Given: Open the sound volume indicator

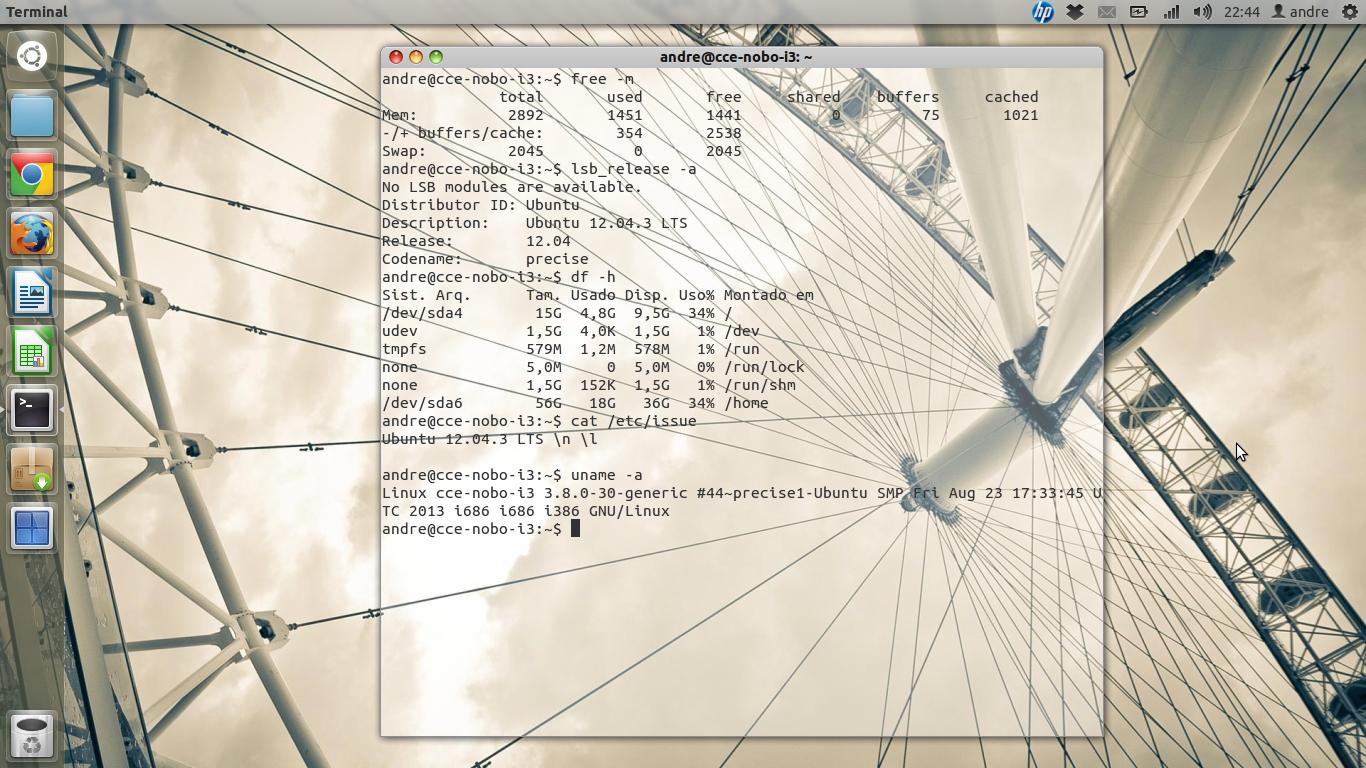Looking at the screenshot, I should tap(1203, 12).
